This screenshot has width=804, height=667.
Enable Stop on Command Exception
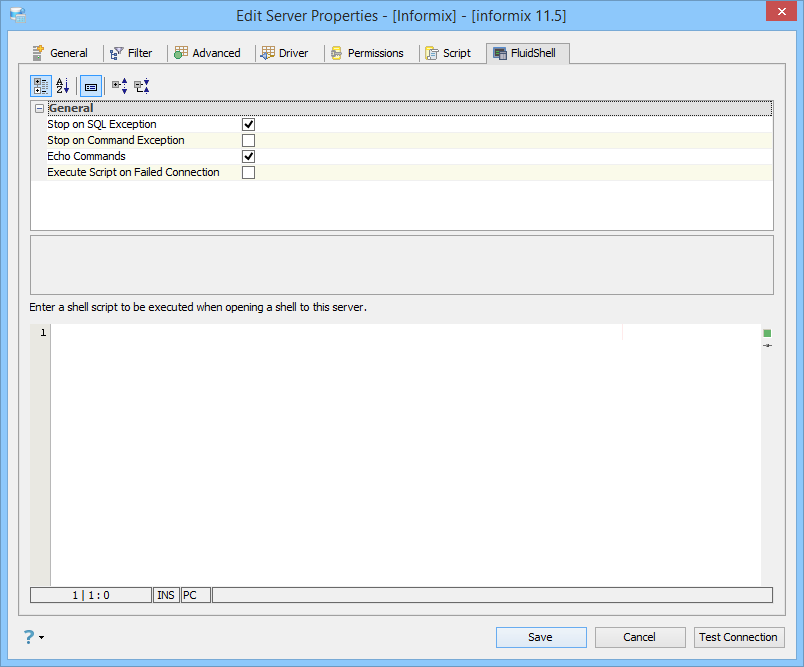(248, 140)
